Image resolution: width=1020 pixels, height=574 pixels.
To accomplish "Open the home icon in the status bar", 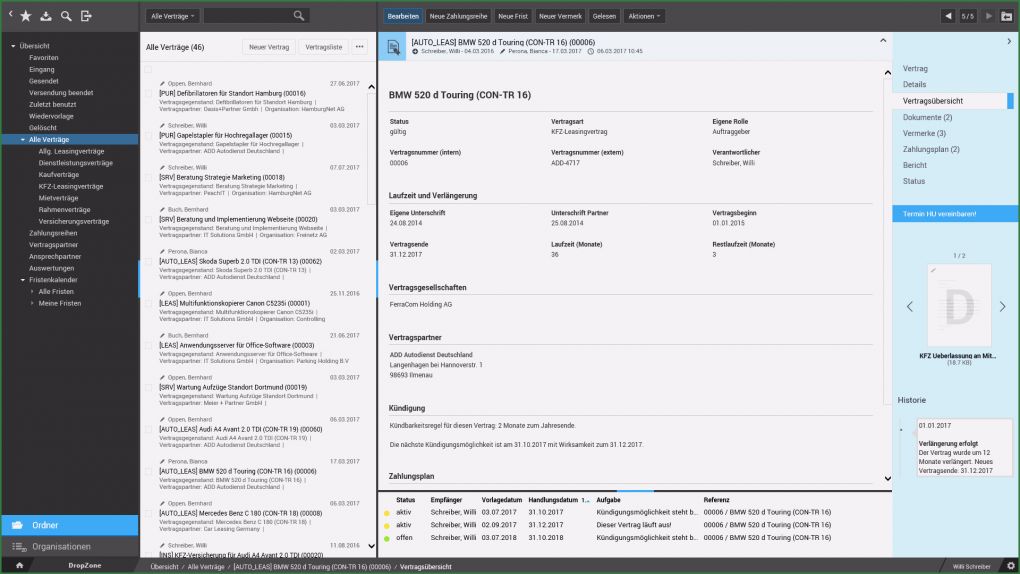I will tap(20, 566).
